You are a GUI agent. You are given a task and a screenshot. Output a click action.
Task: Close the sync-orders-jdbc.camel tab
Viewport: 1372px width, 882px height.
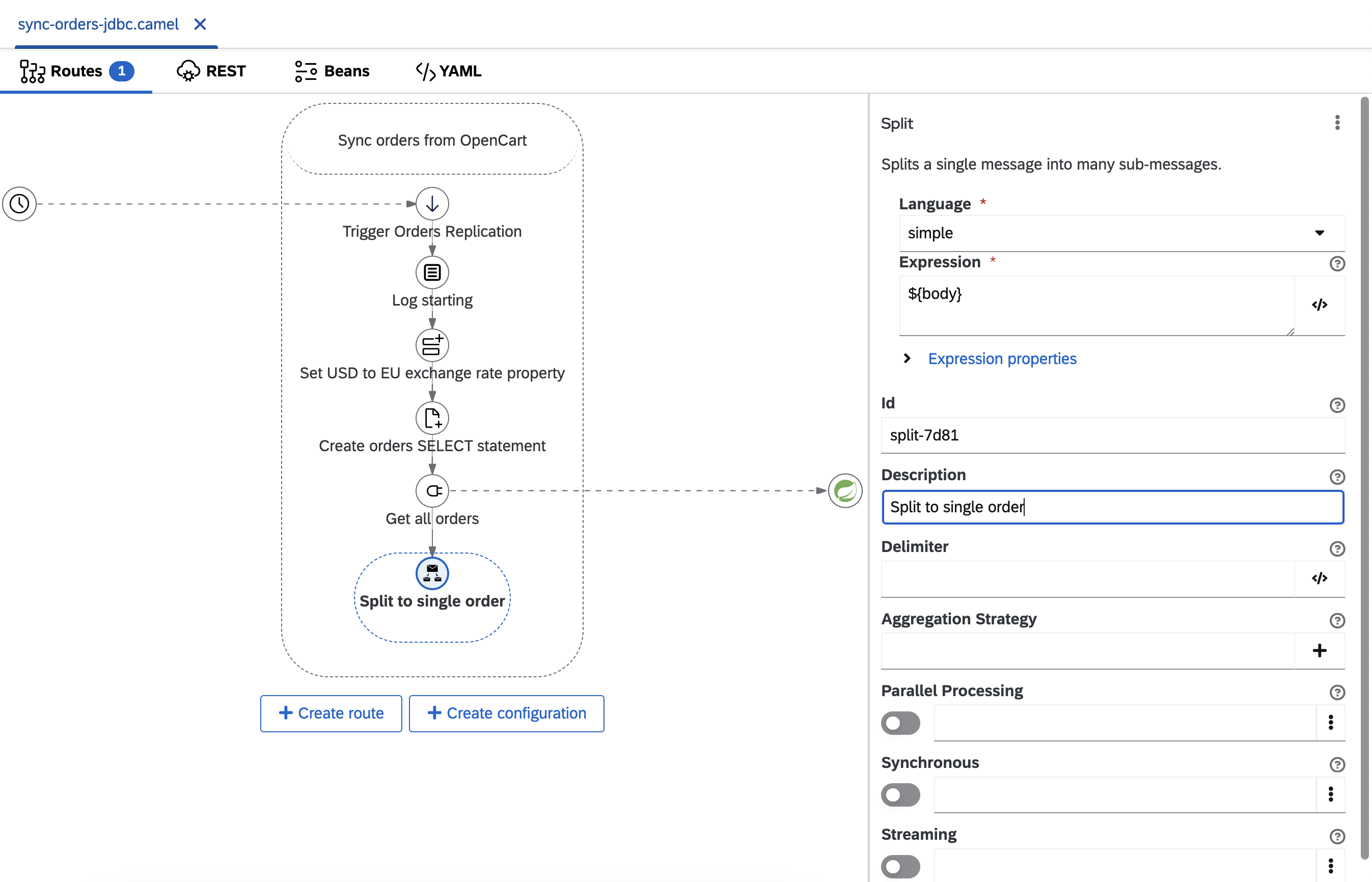[200, 24]
